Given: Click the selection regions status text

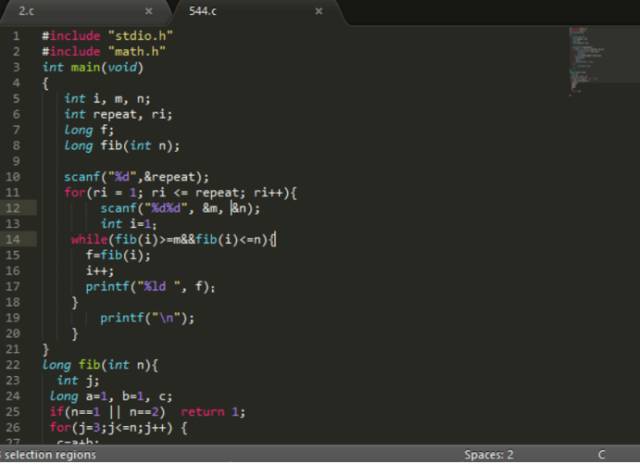Looking at the screenshot, I should 49,455.
